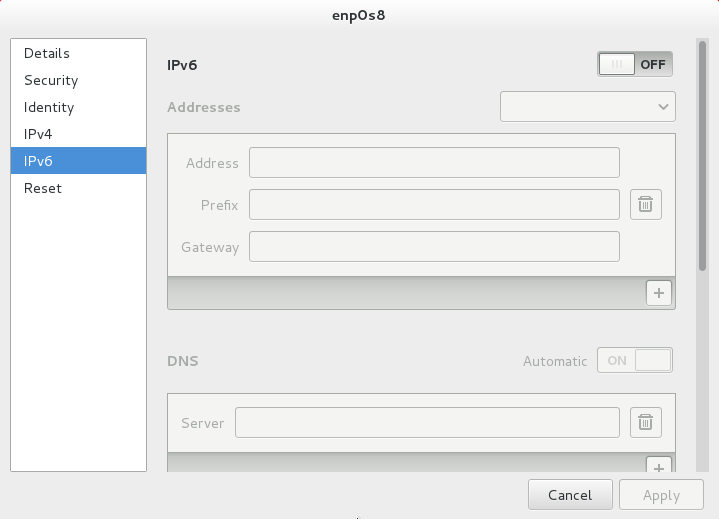Click the enp0s8 window title
719x519 pixels.
click(x=359, y=15)
